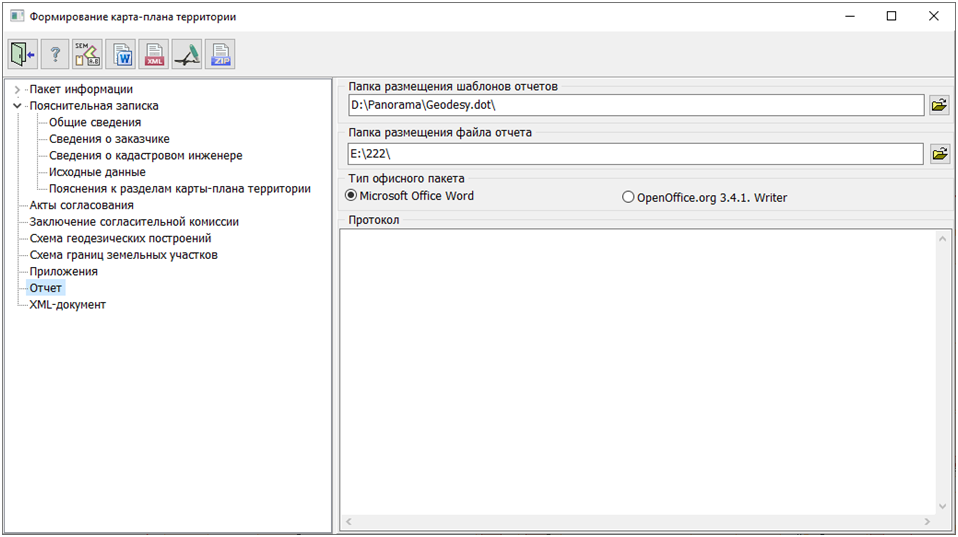Select Microsoft Office Word radio button
Screen dimensions: 958x537
point(351,196)
